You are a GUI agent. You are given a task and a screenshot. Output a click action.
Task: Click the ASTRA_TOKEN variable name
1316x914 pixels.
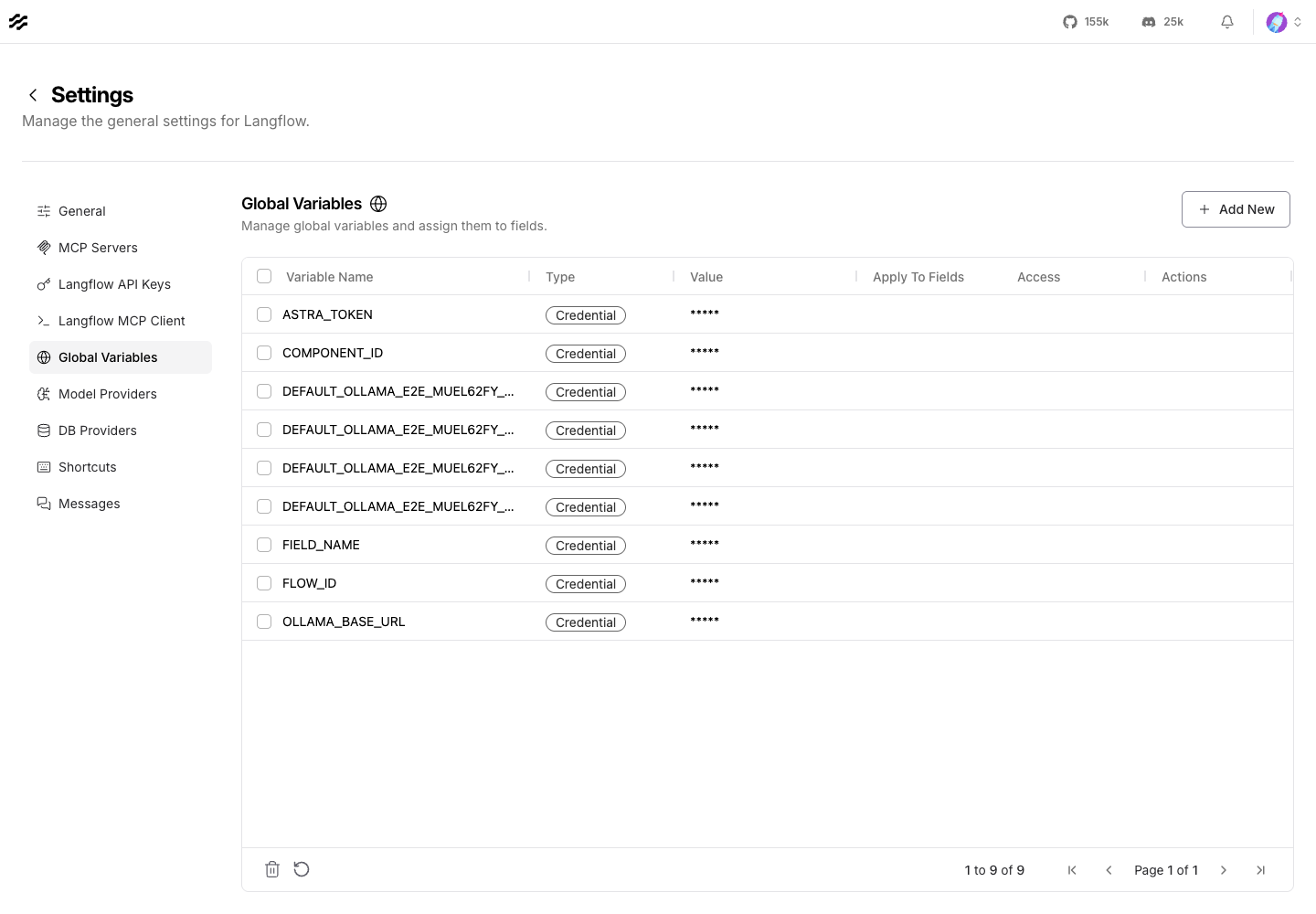coord(327,314)
